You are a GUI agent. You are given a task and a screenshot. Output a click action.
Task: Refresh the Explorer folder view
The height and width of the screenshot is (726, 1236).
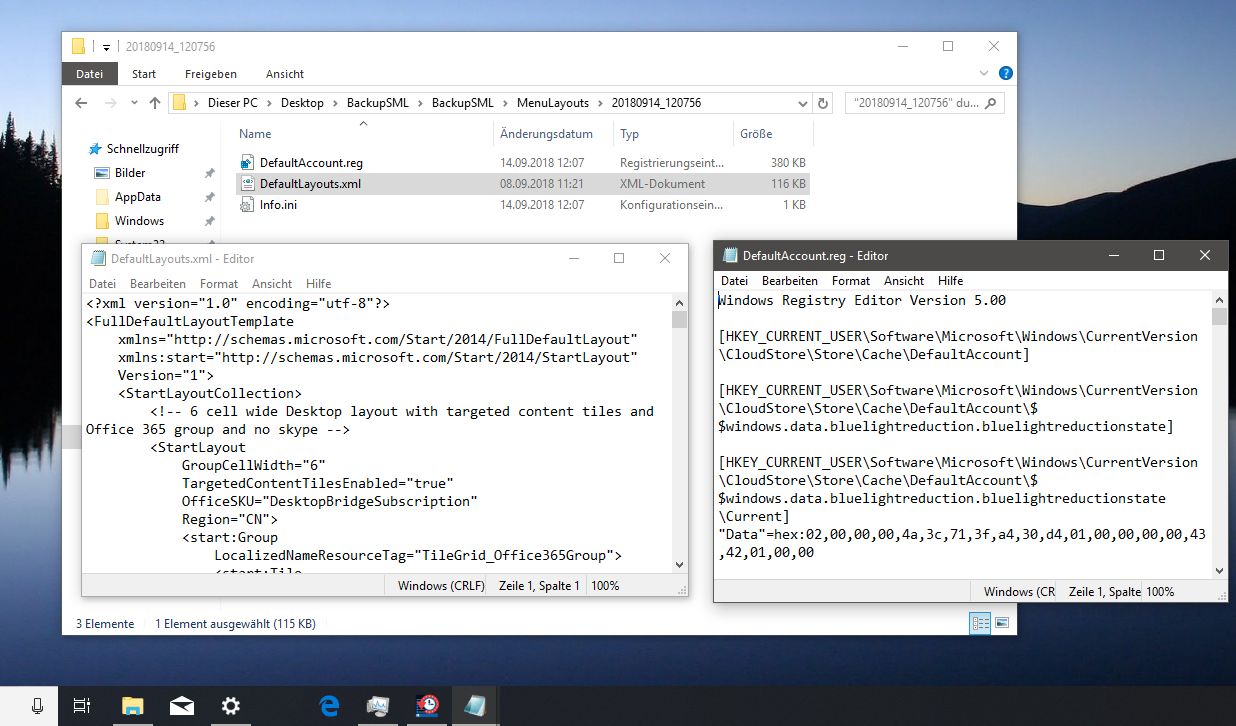[823, 103]
